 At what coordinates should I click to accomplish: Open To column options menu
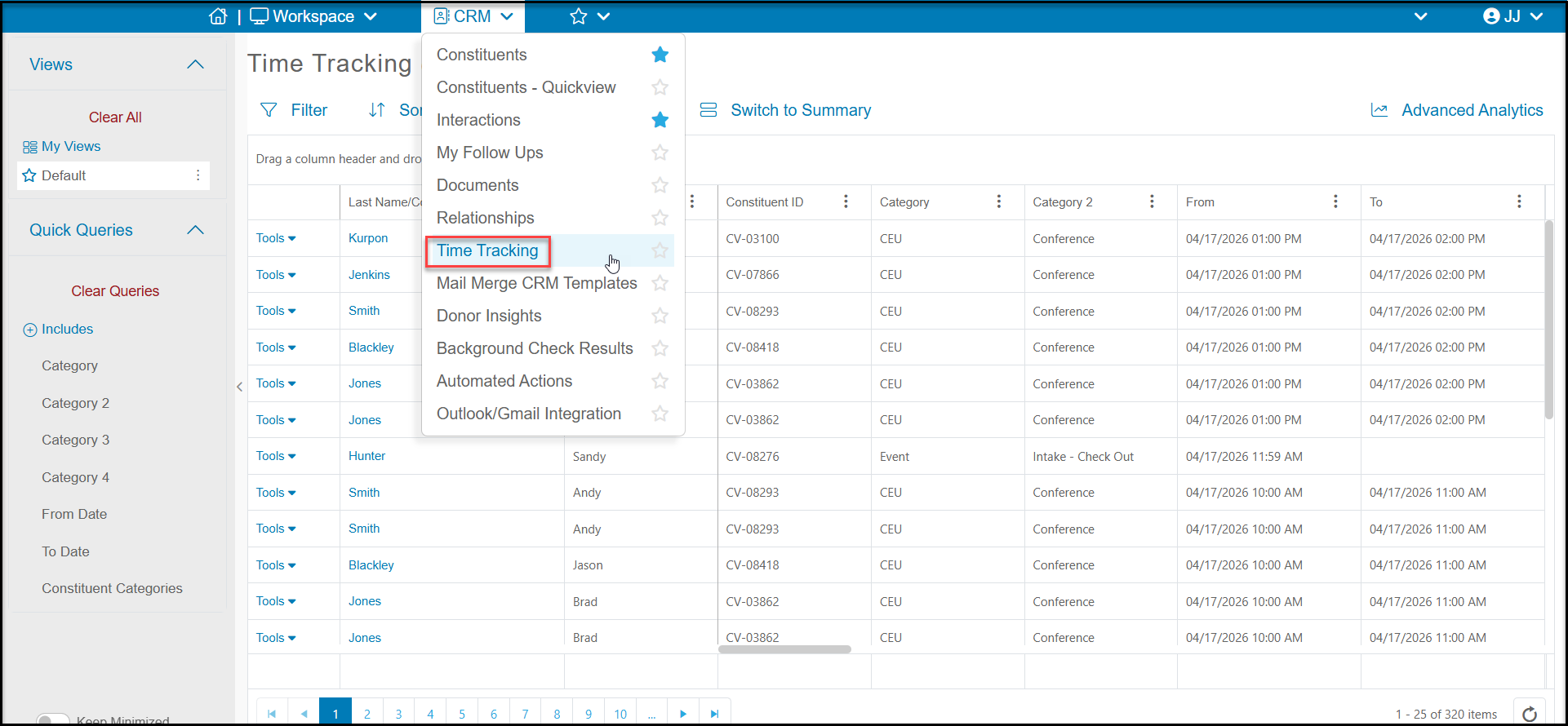1519,201
